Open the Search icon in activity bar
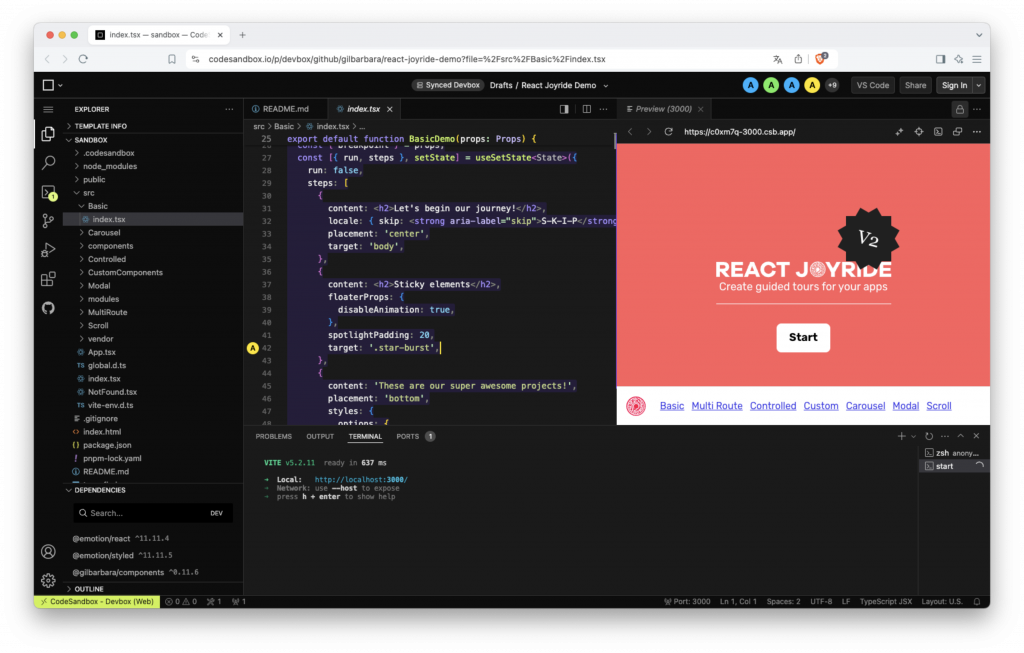Image resolution: width=1024 pixels, height=653 pixels. (48, 163)
